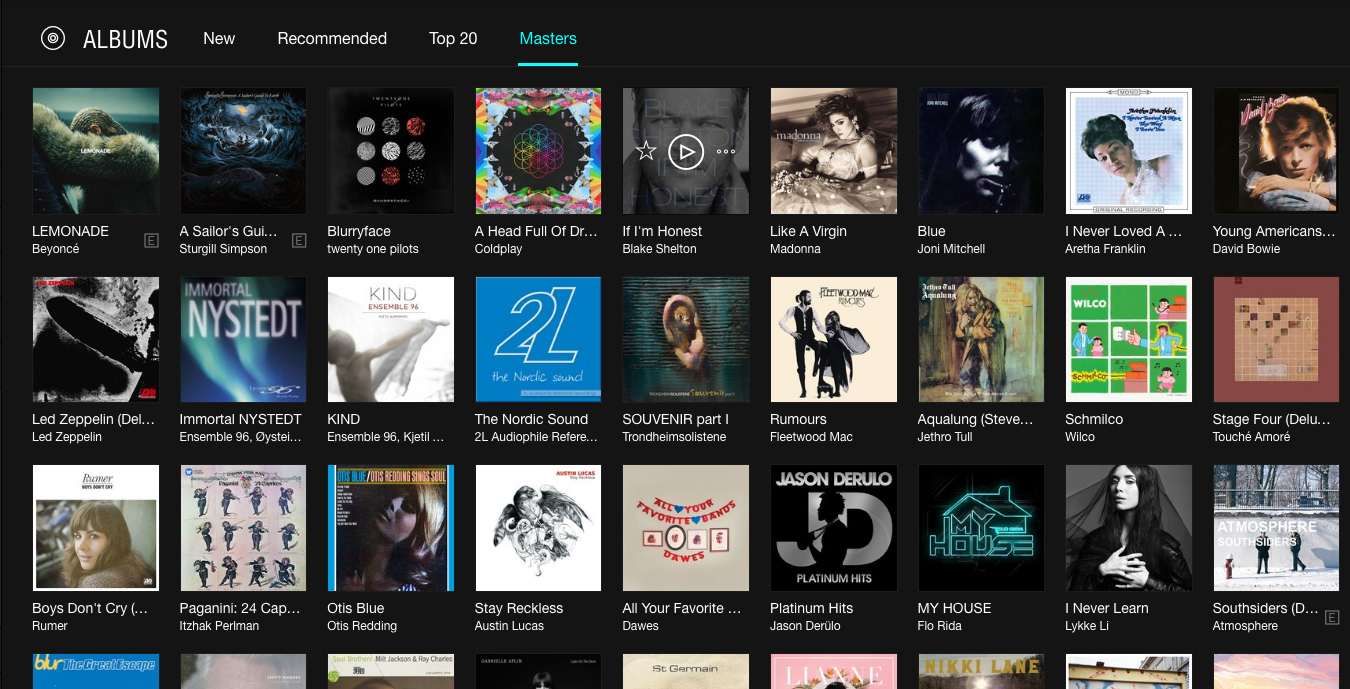This screenshot has height=689, width=1350.
Task: Click the LEMONADE album title
Action: [71, 231]
